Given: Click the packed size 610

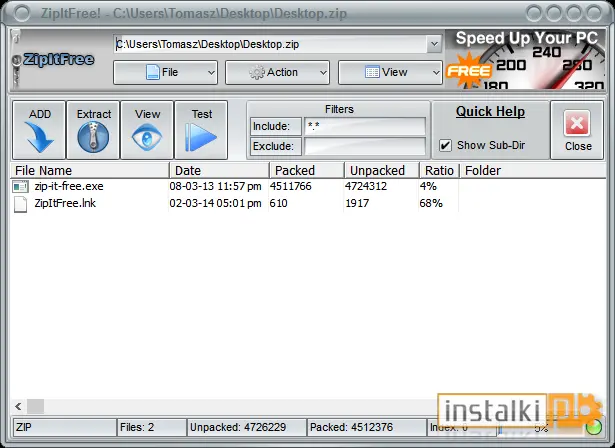Looking at the screenshot, I should (x=278, y=203).
